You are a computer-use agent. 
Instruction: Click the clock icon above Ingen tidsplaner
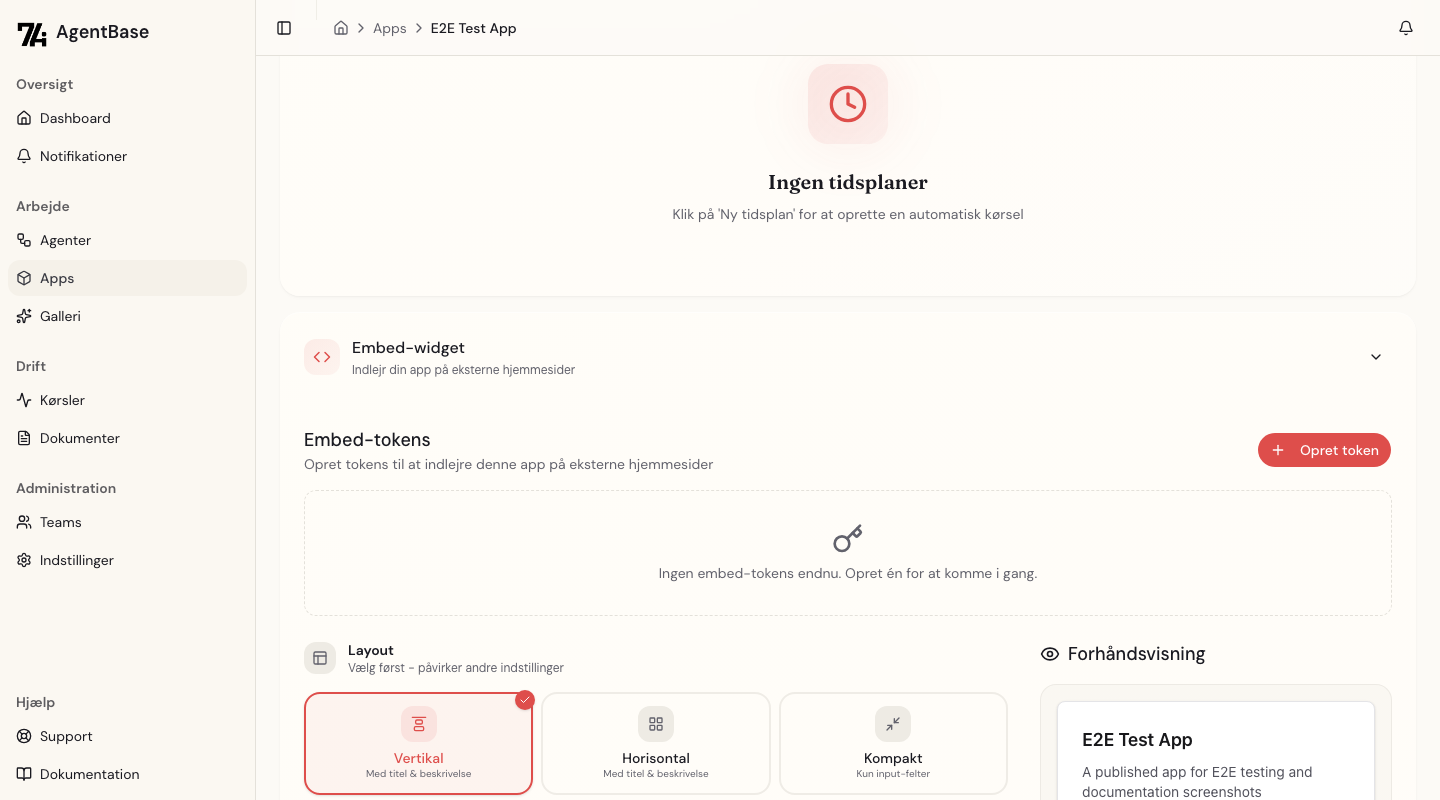click(847, 104)
